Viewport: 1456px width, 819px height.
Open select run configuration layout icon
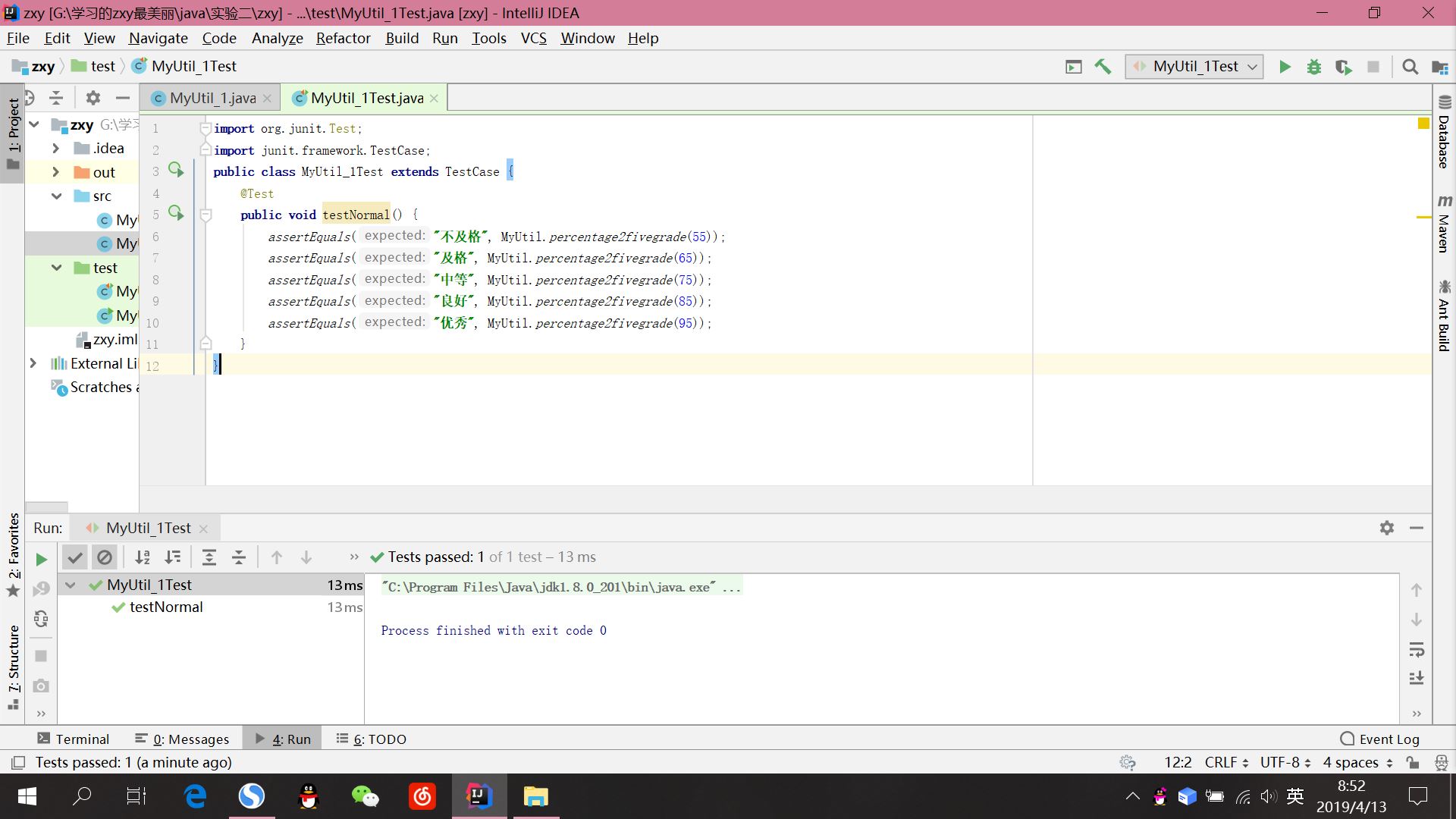tap(1073, 67)
